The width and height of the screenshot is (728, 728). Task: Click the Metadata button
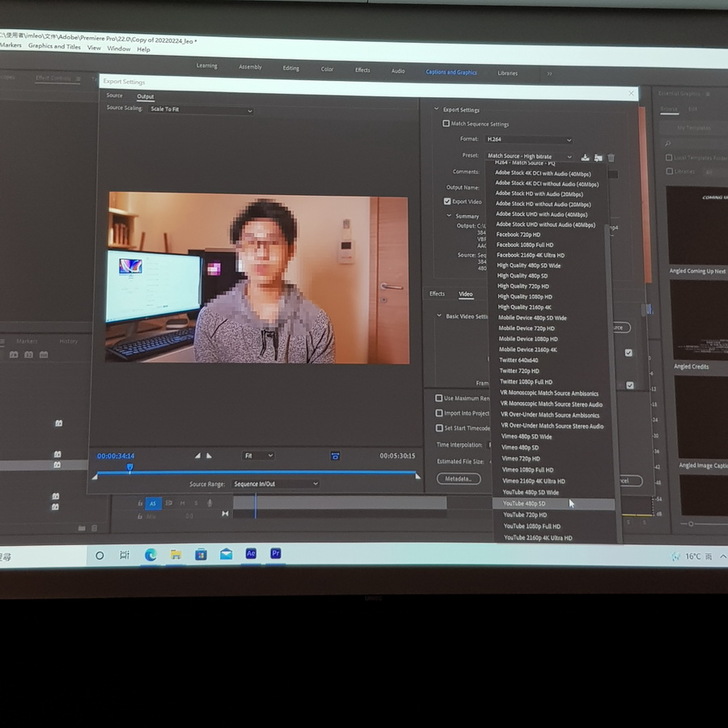tap(459, 479)
